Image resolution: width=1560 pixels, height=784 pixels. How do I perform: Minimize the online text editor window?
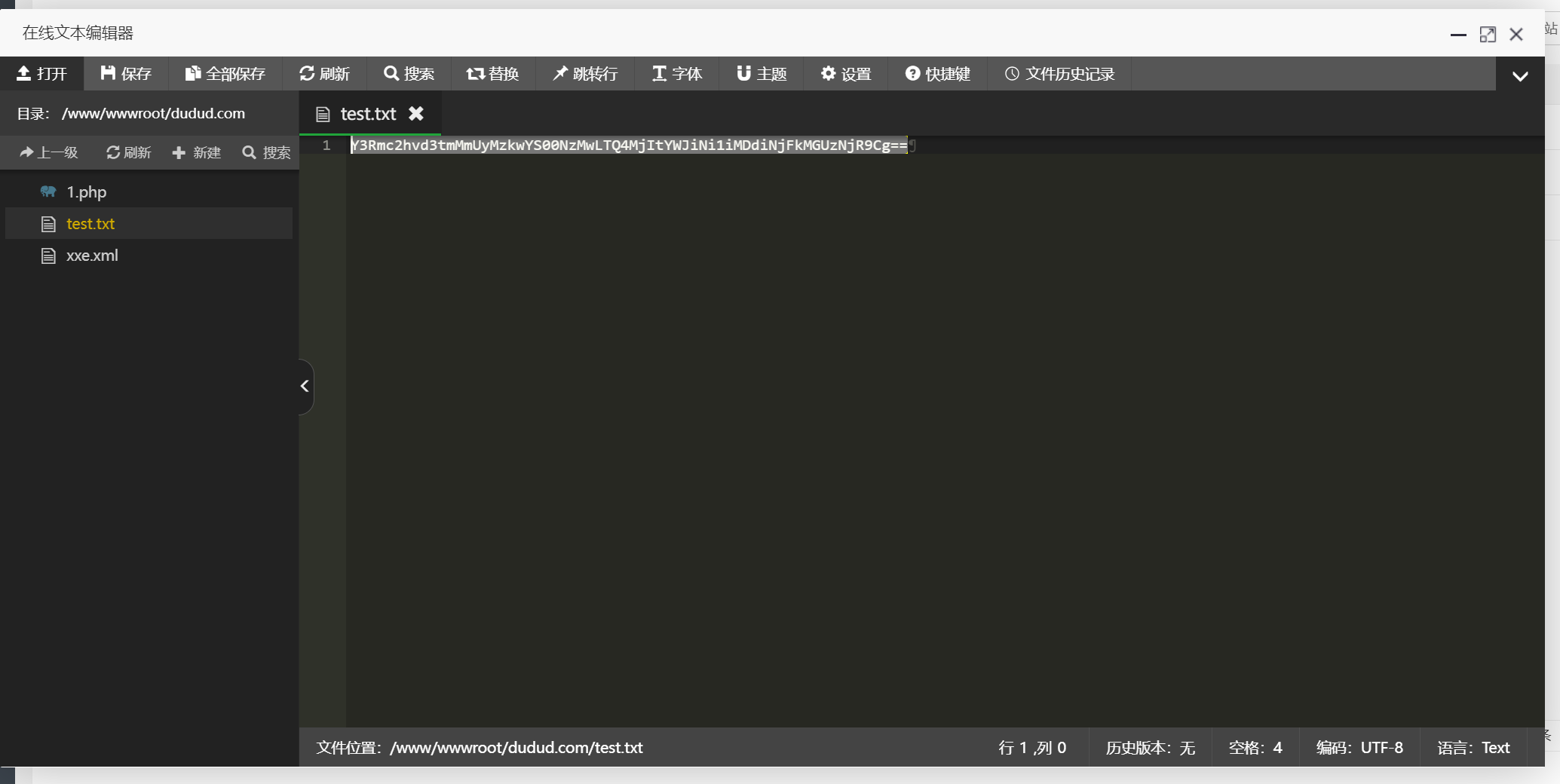[1458, 35]
